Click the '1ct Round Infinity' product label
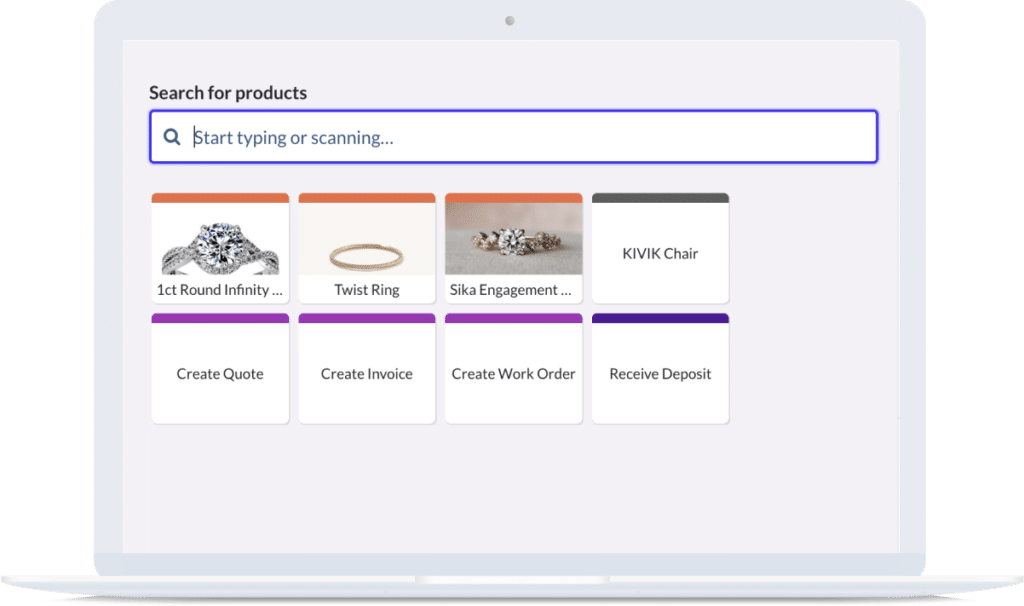 220,290
